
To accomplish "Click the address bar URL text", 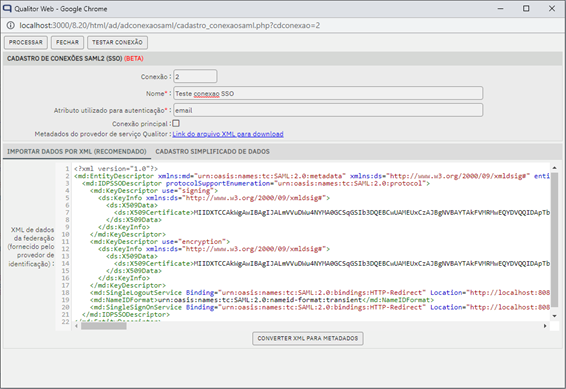I will [170, 25].
